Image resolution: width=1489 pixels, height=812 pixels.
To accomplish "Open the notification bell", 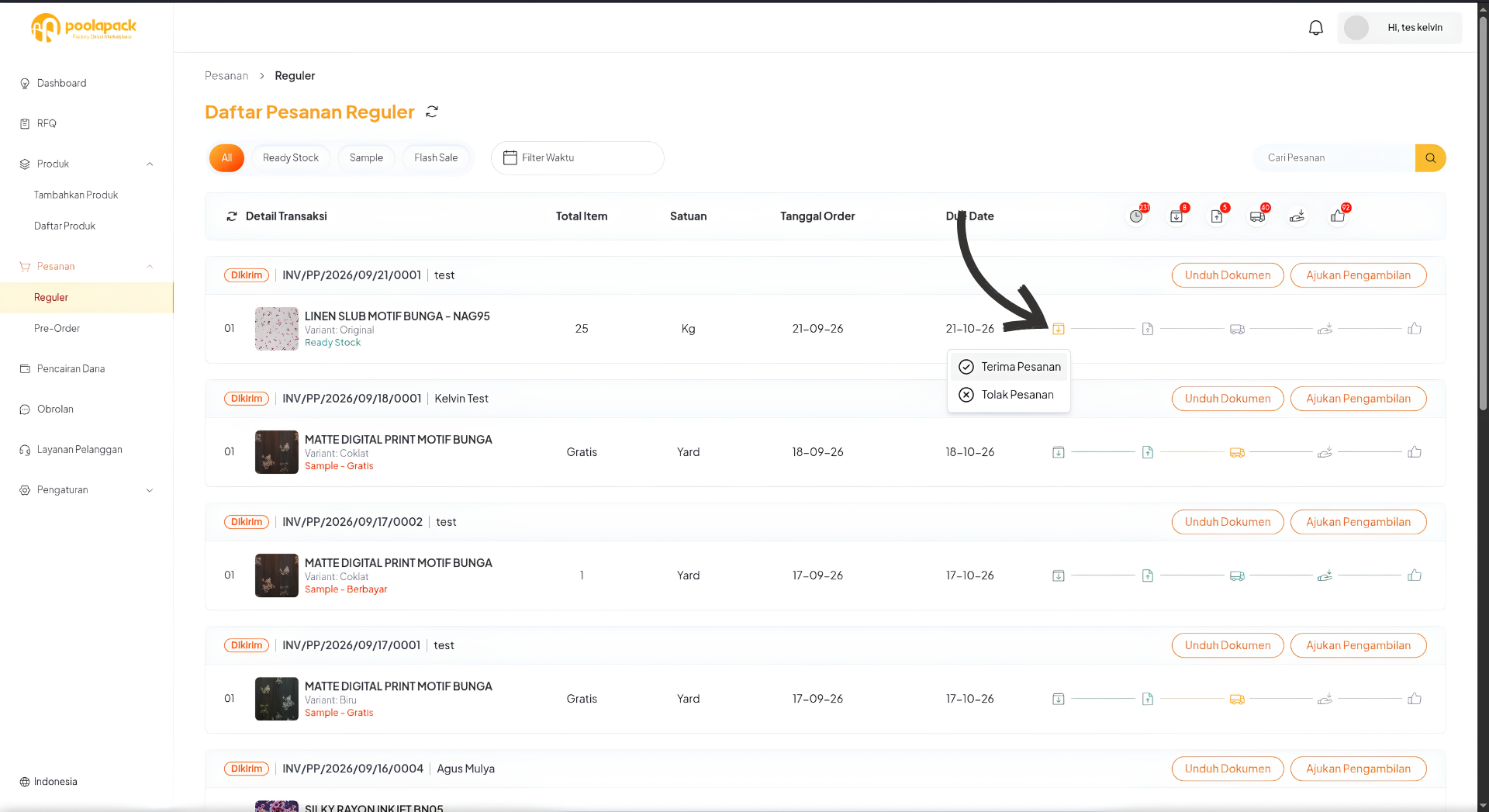I will tap(1316, 28).
